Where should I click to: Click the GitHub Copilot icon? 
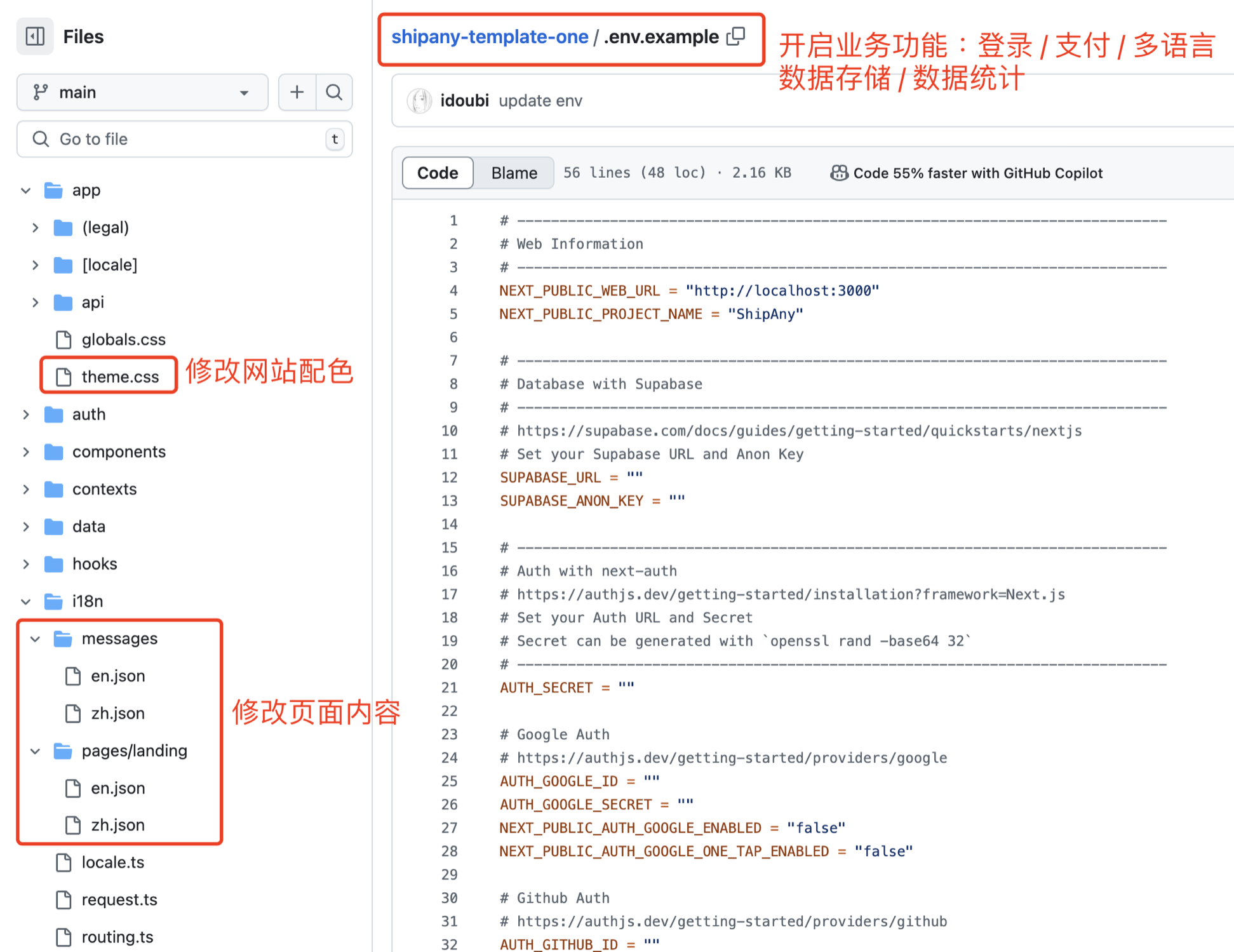point(838,173)
